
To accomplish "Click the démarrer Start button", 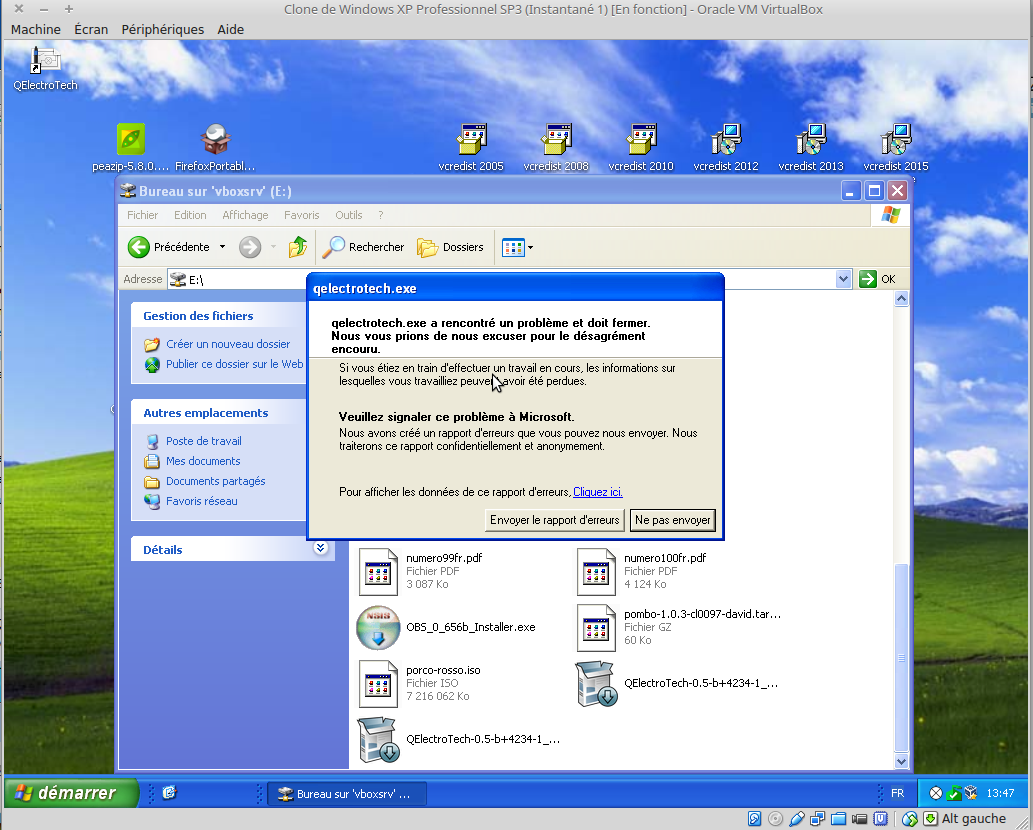I will coord(63,793).
